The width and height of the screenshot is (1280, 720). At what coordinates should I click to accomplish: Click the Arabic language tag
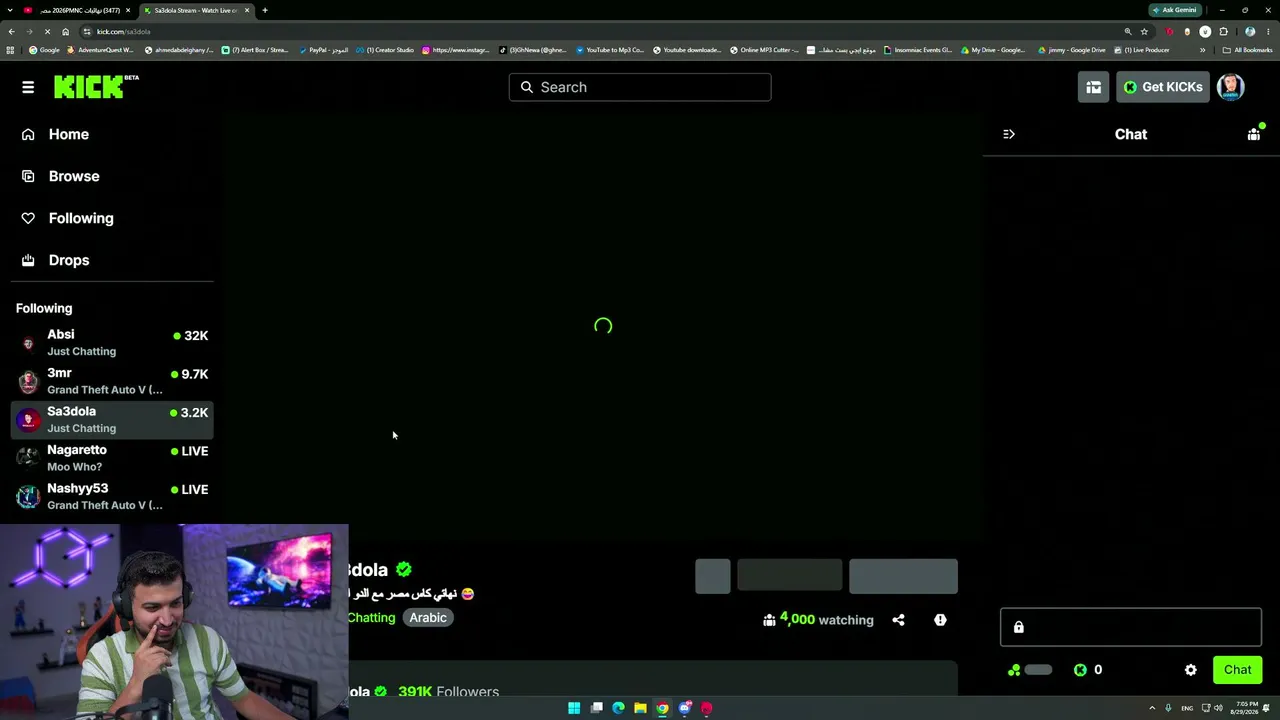[x=428, y=618]
